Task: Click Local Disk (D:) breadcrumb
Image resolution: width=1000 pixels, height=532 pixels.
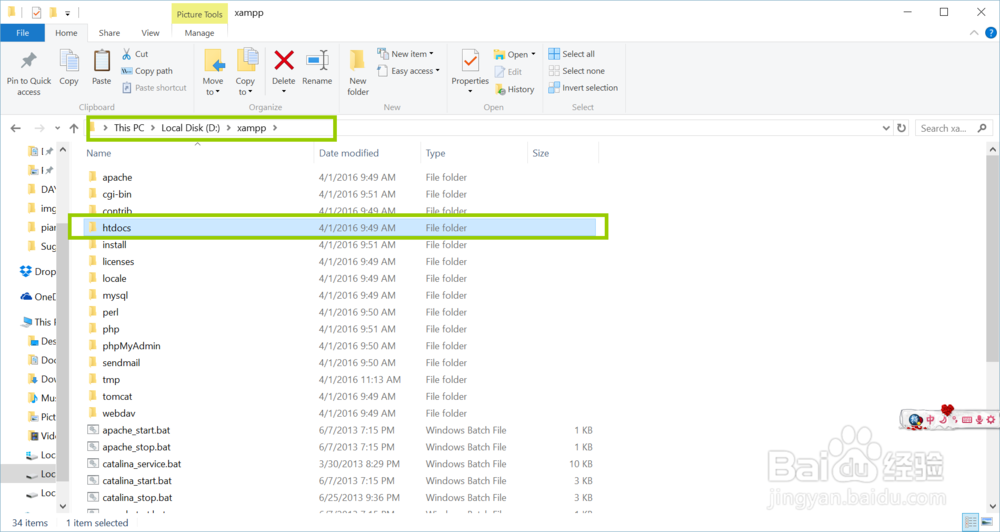Action: coord(191,128)
